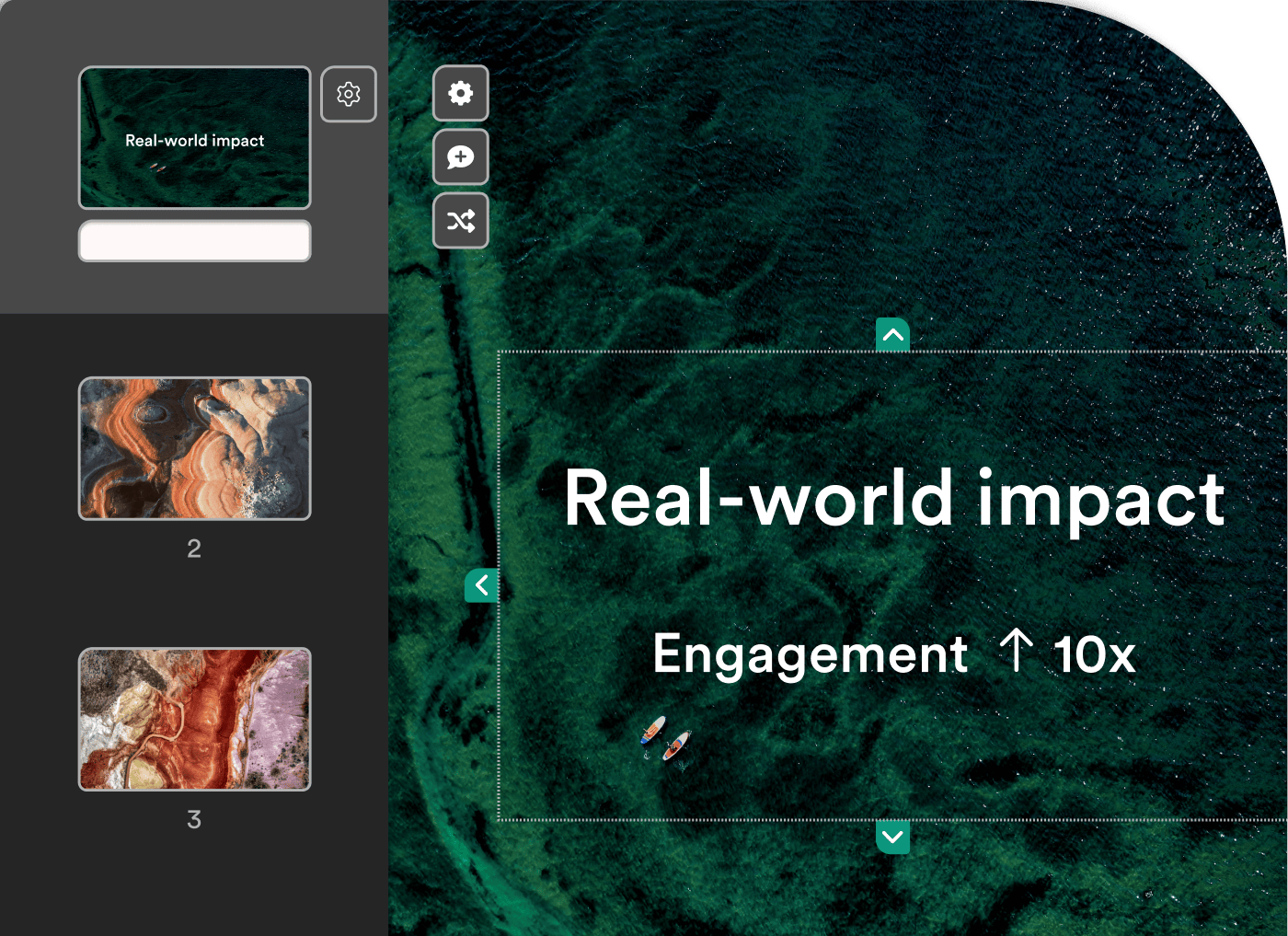Select the Real-world impact slide thumbnail
The image size is (1288, 936).
[194, 137]
